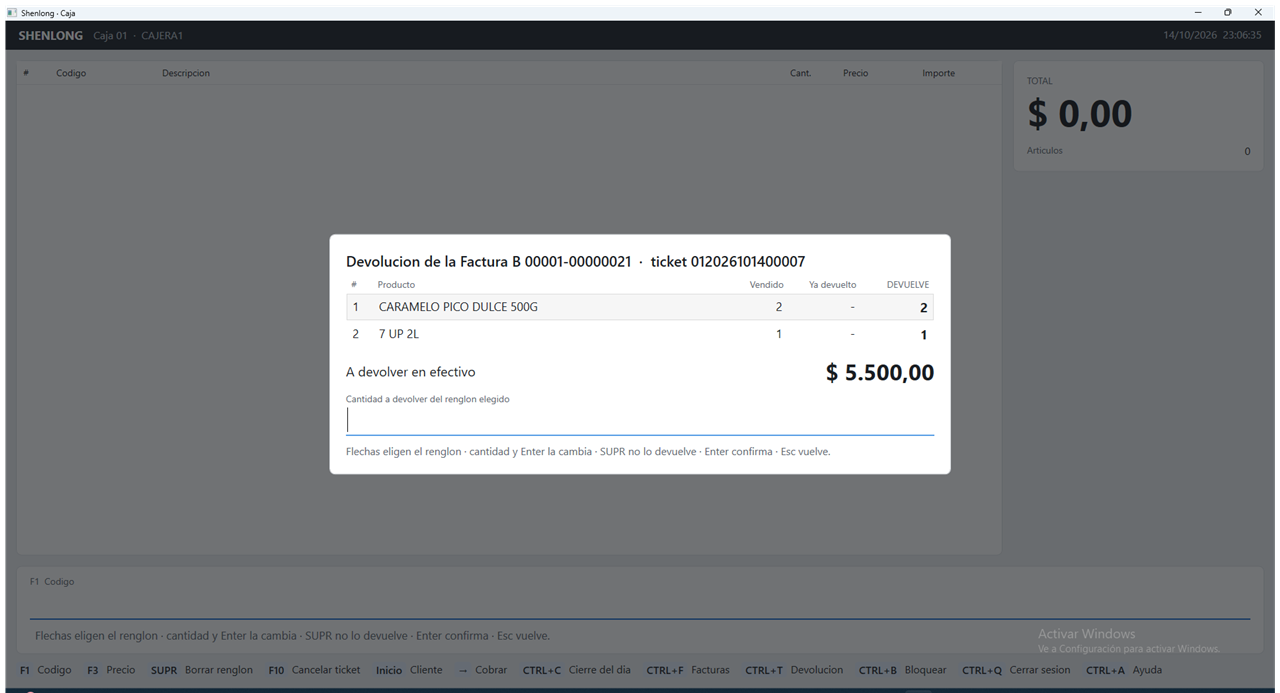Click CTRL+T Devolucion in the shortcut bar
Screen dimensions: 1280x693
[x=794, y=670]
